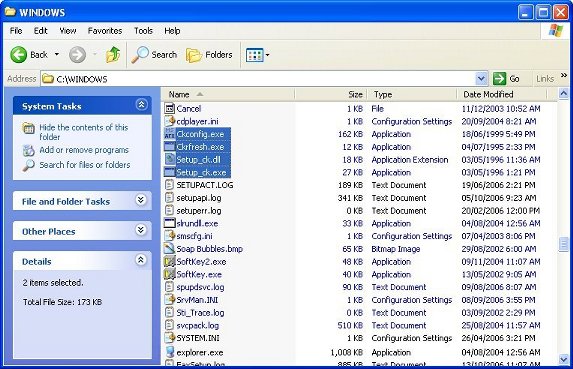Open the Search pane

click(154, 55)
